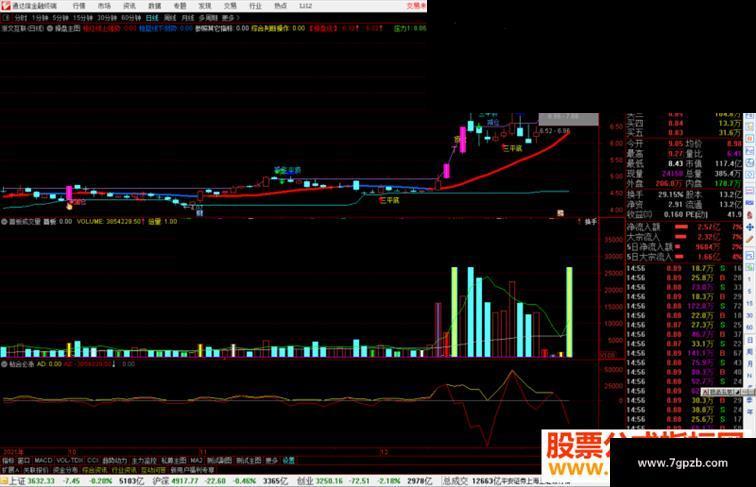
Task: Open the 专题 menu
Action: (x=179, y=6)
